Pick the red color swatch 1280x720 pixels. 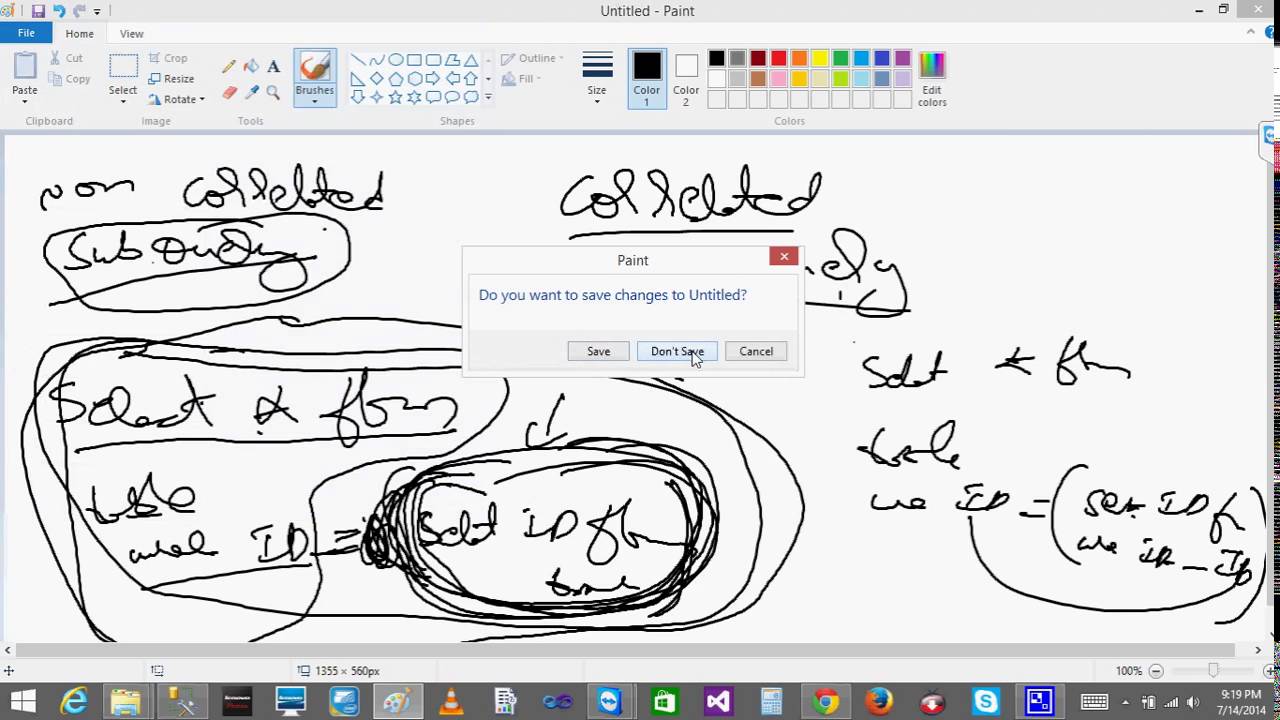pos(779,58)
